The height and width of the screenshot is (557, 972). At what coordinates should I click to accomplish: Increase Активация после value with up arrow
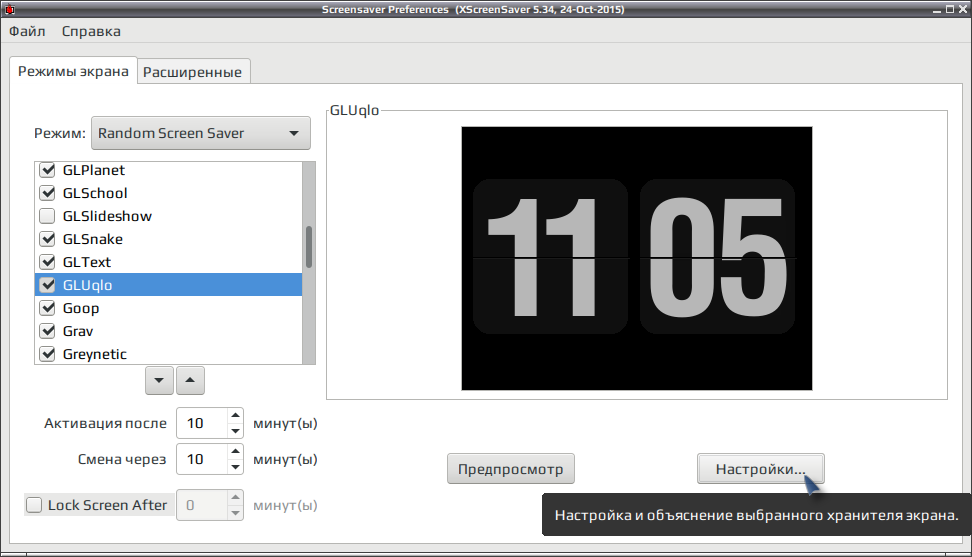click(x=235, y=416)
